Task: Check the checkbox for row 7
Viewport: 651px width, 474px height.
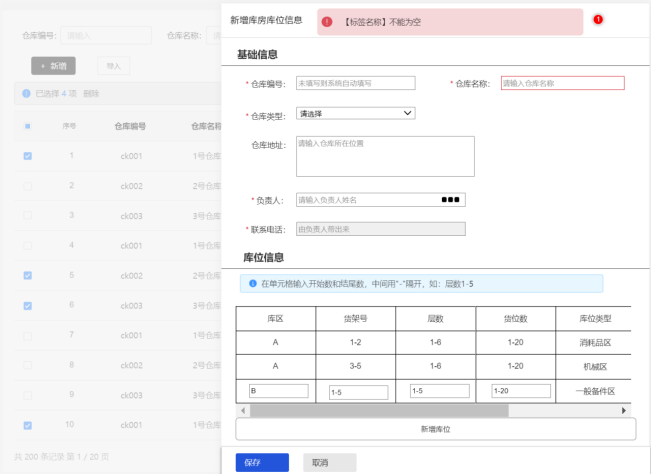Action: [x=27, y=336]
